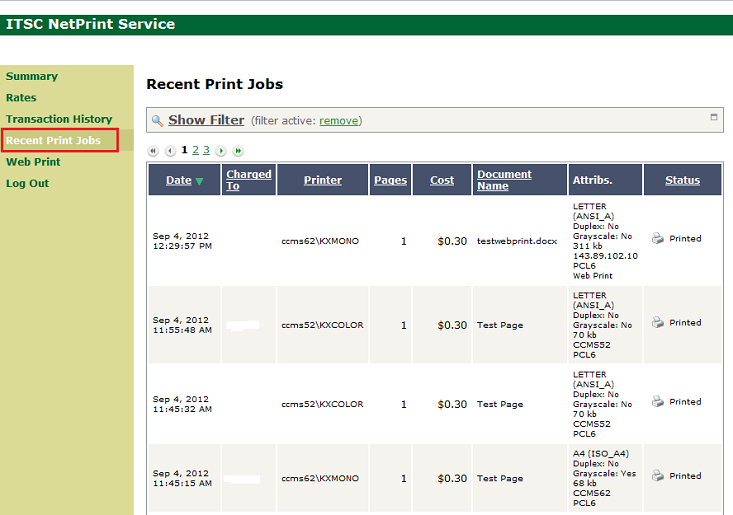Open Recent Print Jobs in sidebar
Viewport: 733px width, 515px height.
[53, 141]
